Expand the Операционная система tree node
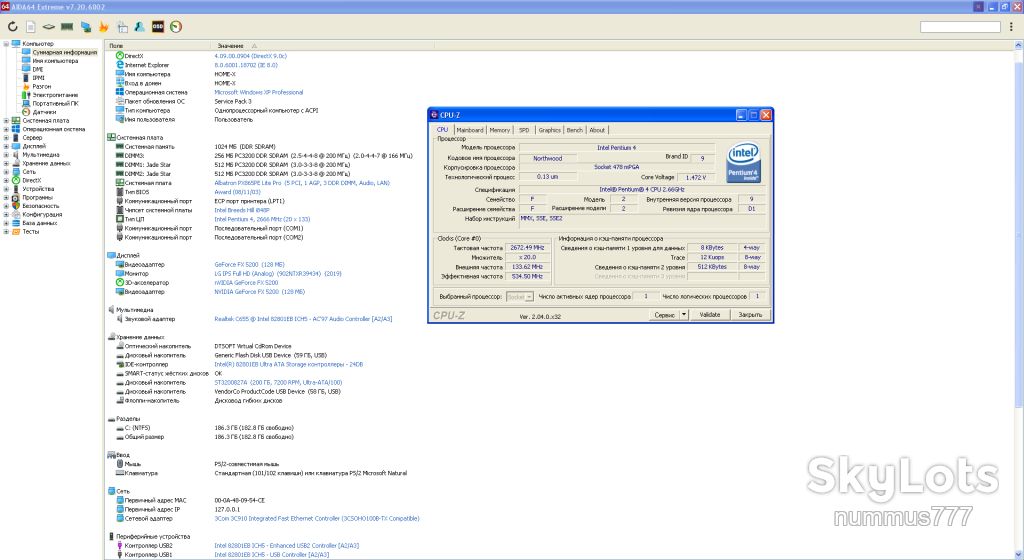Image resolution: width=1024 pixels, height=560 pixels. pos(6,129)
